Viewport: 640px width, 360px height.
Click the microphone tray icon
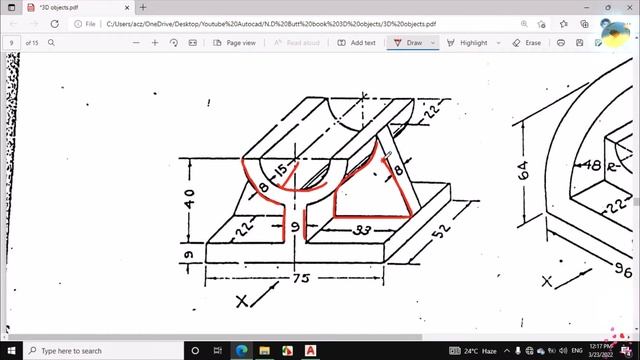click(x=518, y=351)
